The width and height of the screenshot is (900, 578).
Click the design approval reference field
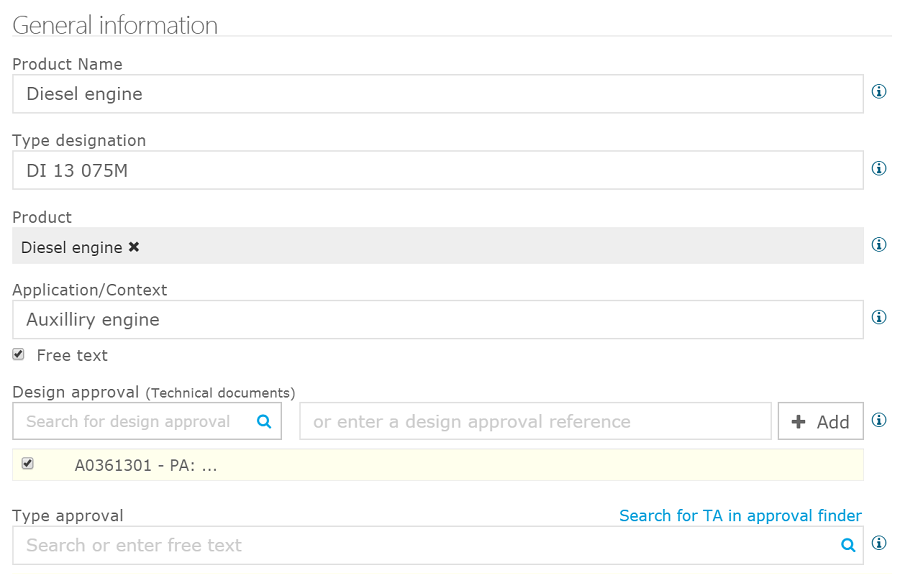pyautogui.click(x=535, y=422)
